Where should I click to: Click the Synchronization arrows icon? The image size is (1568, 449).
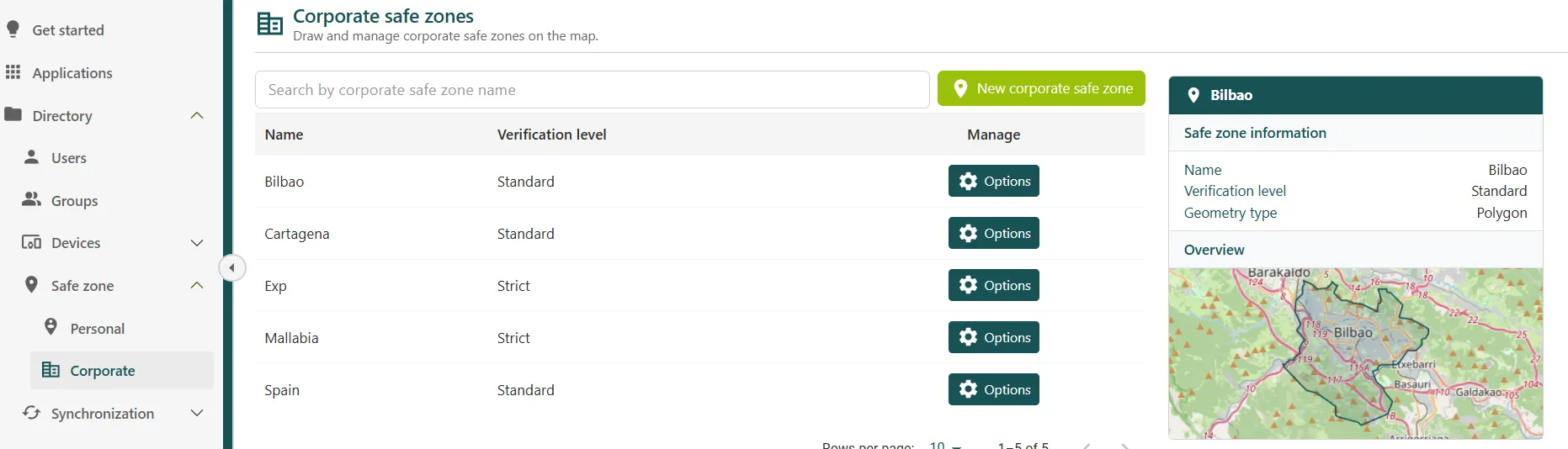pos(32,413)
